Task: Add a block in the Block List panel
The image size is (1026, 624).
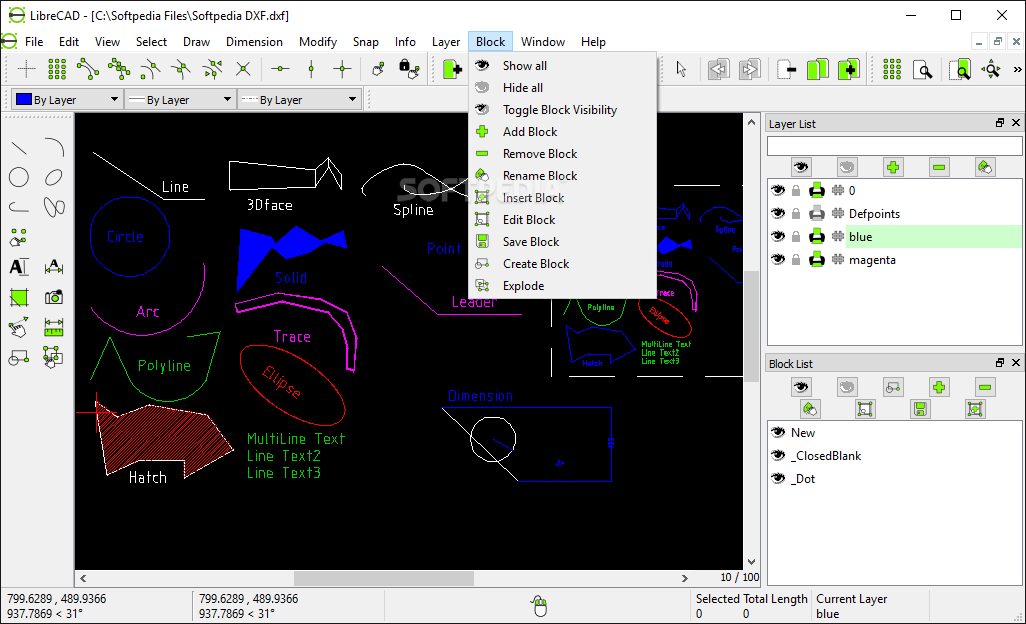Action: (x=939, y=387)
